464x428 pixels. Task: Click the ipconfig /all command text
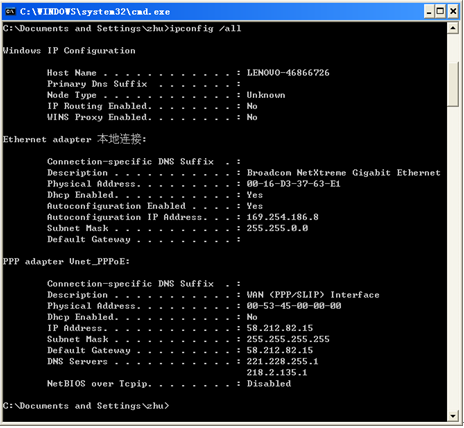[x=205, y=28]
